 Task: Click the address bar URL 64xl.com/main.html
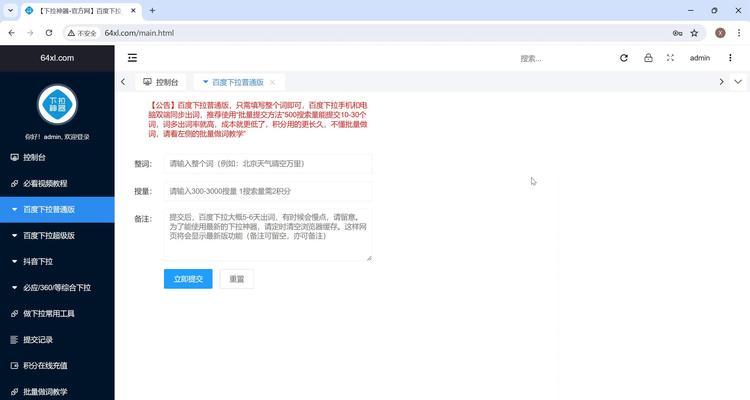click(139, 33)
